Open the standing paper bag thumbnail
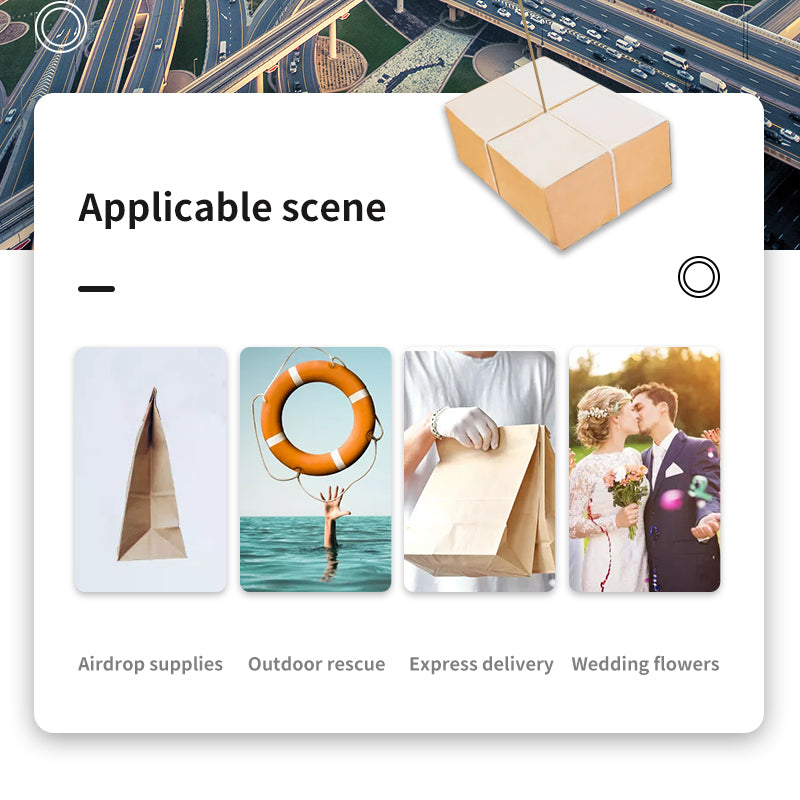This screenshot has height=800, width=800. click(150, 469)
